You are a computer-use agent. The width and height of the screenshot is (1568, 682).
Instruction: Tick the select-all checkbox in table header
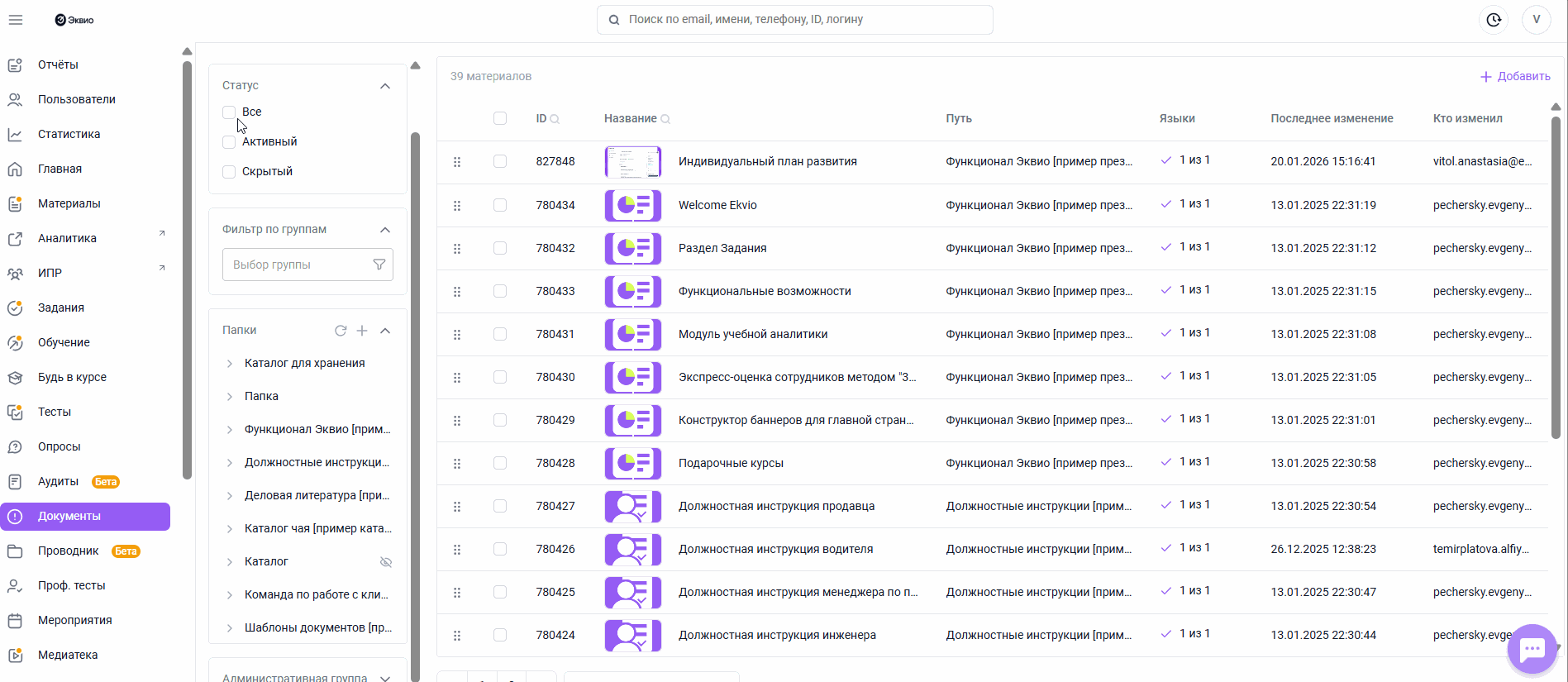click(x=500, y=118)
